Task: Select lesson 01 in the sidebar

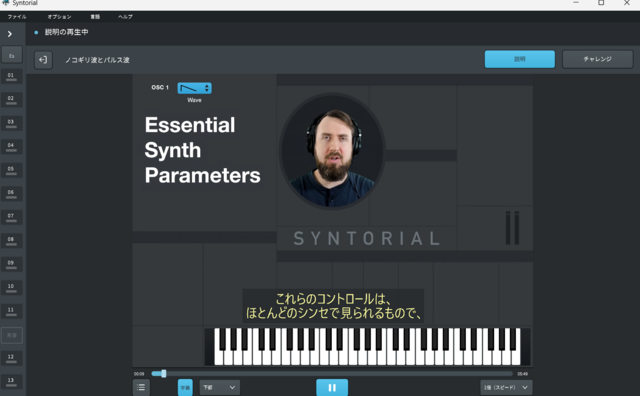Action: (x=11, y=76)
